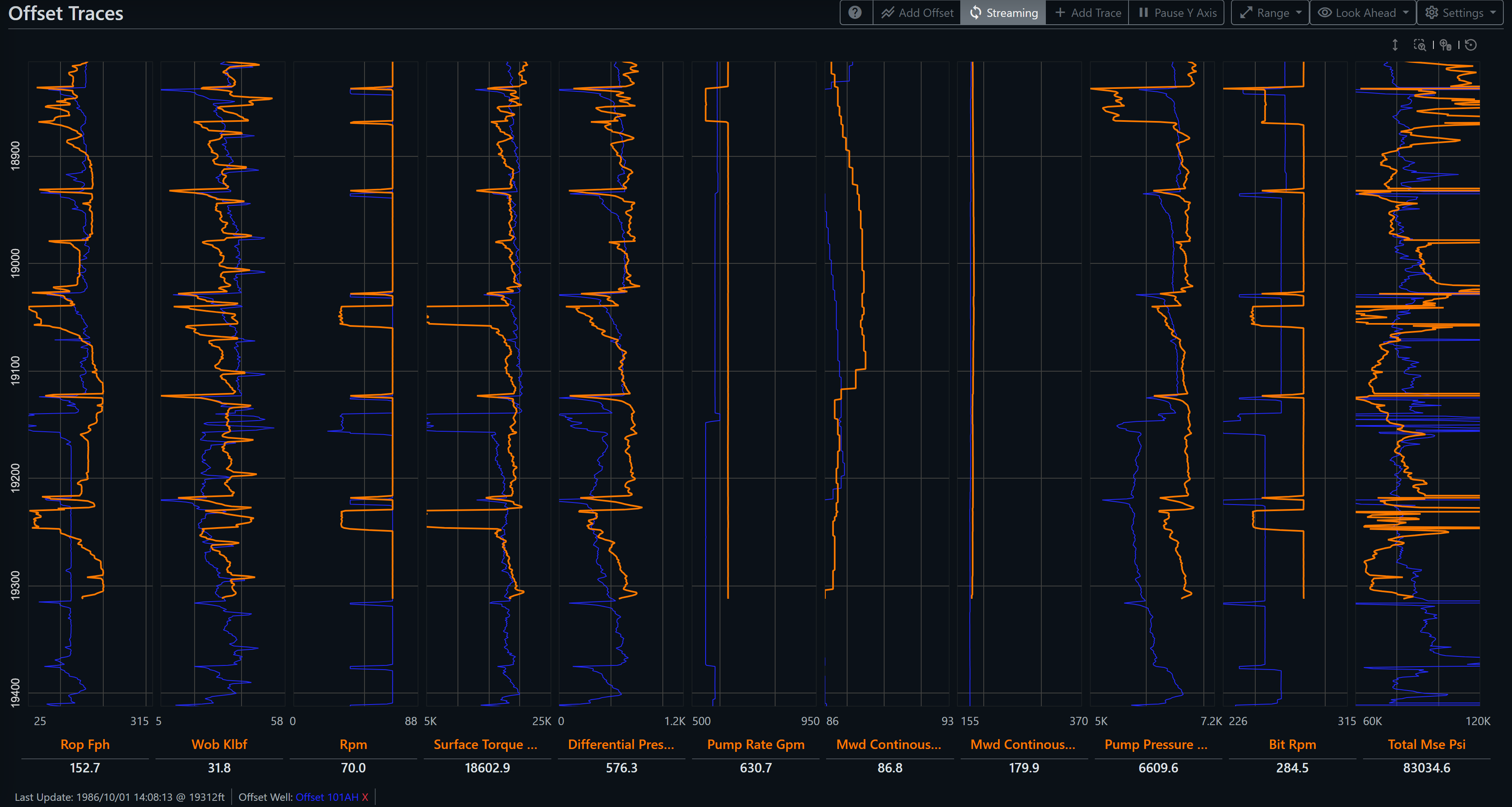Viewport: 1512px width, 807px height.
Task: Click the Offset Traces page title
Action: (66, 13)
